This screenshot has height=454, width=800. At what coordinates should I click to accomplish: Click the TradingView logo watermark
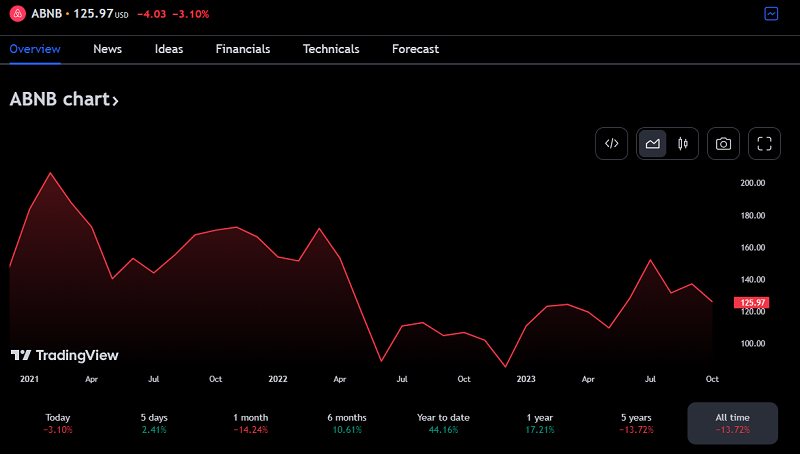tap(65, 355)
